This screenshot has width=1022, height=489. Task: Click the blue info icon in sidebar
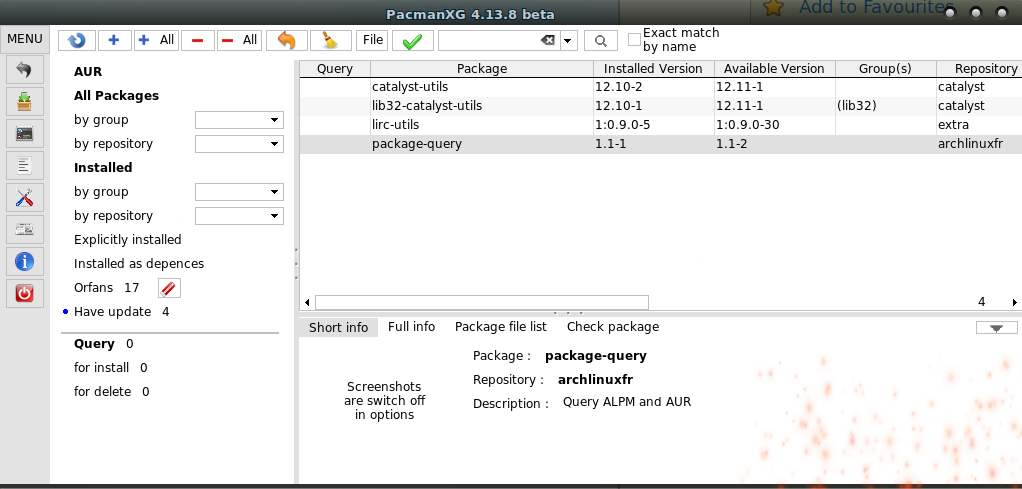[x=25, y=261]
